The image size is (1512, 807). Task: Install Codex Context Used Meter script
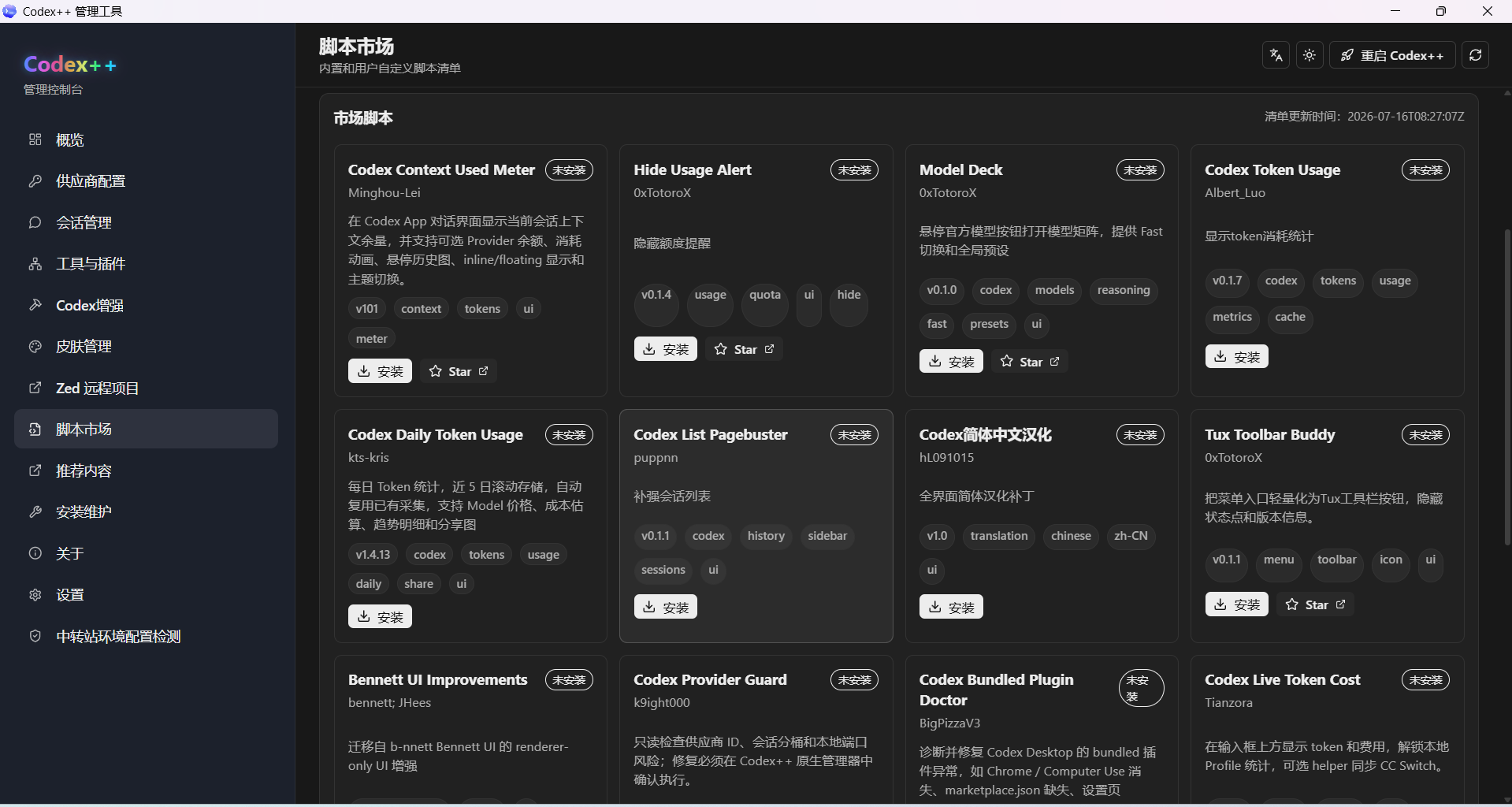(380, 371)
